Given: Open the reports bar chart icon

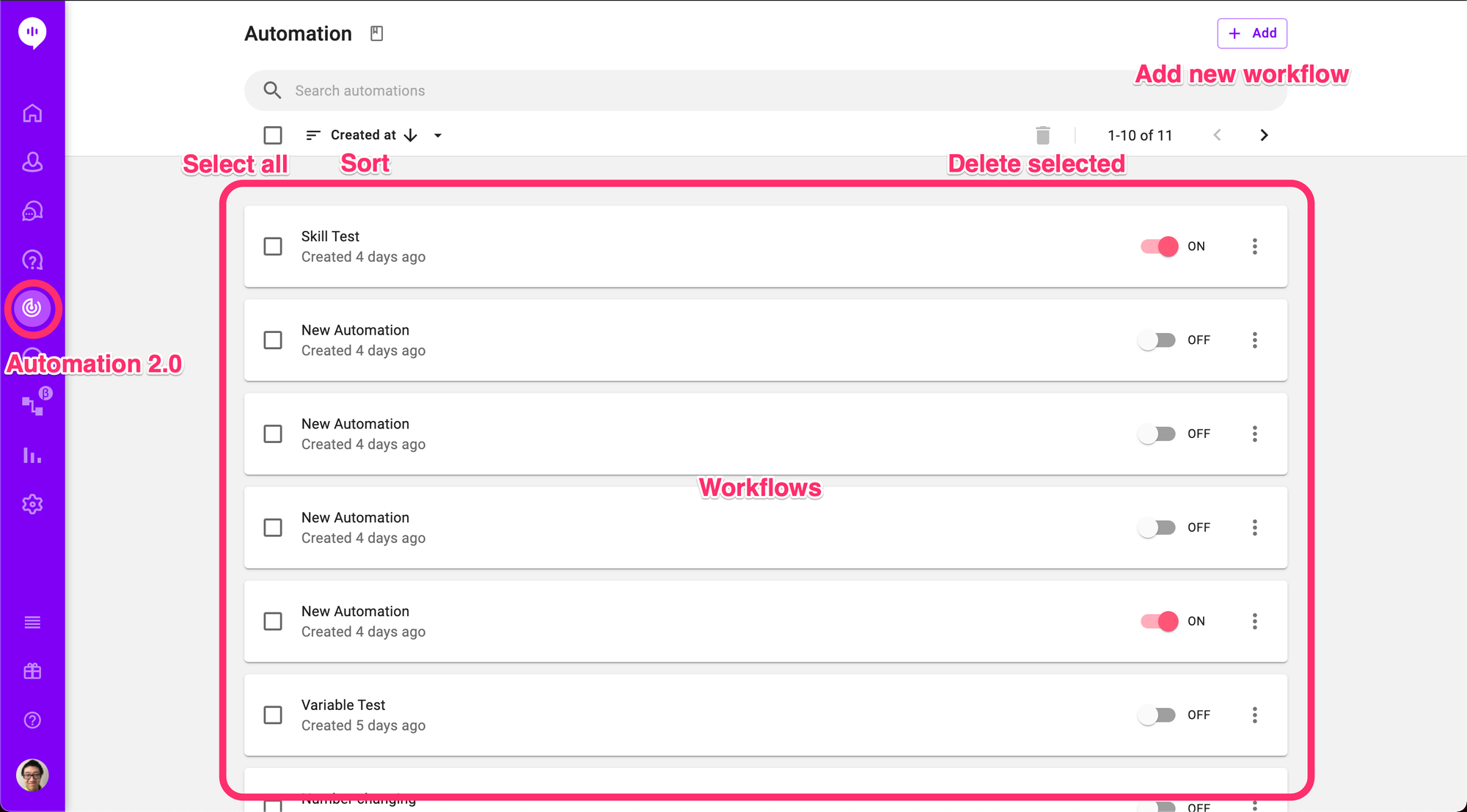Looking at the screenshot, I should pyautogui.click(x=32, y=456).
